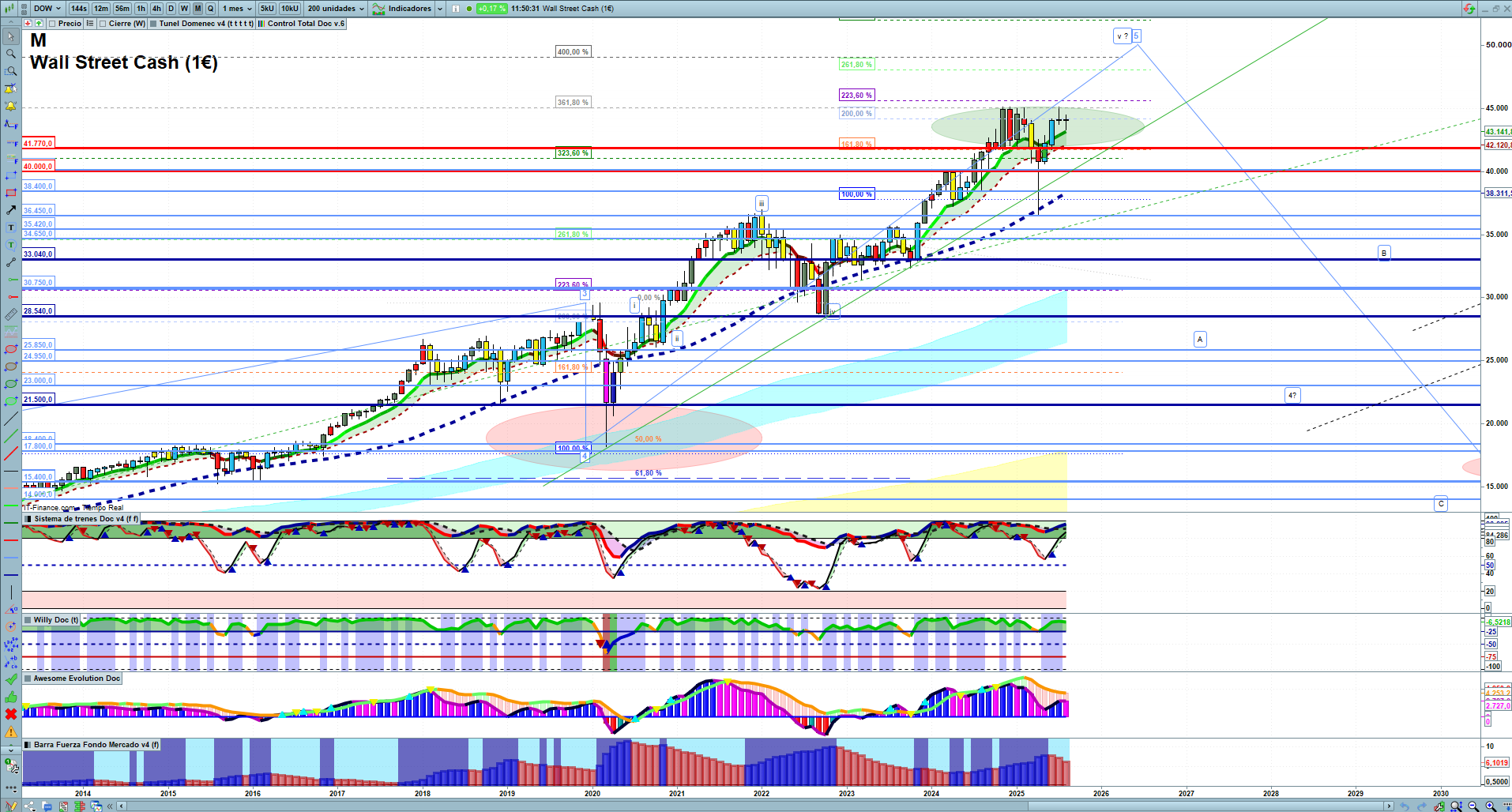Click the 'C' wave label marker
1512x812 pixels.
[x=1441, y=504]
